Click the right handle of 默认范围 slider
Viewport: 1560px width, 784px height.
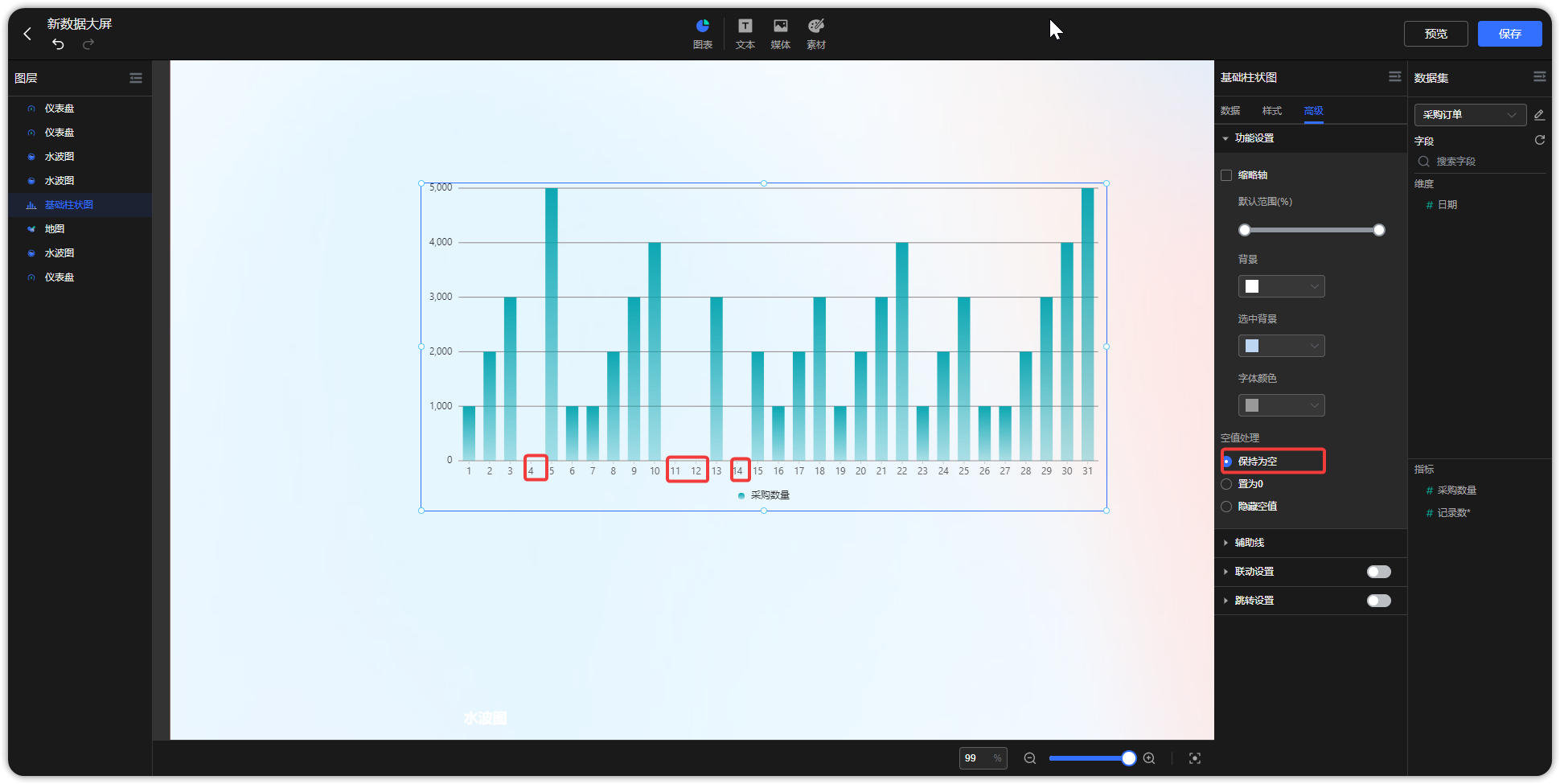pyautogui.click(x=1379, y=230)
